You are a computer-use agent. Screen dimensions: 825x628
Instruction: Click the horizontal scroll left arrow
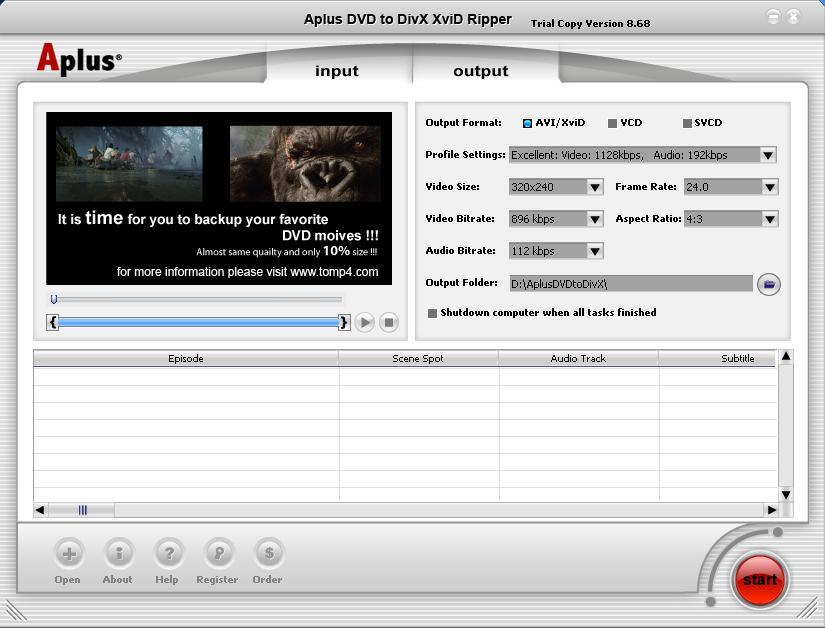(40, 510)
